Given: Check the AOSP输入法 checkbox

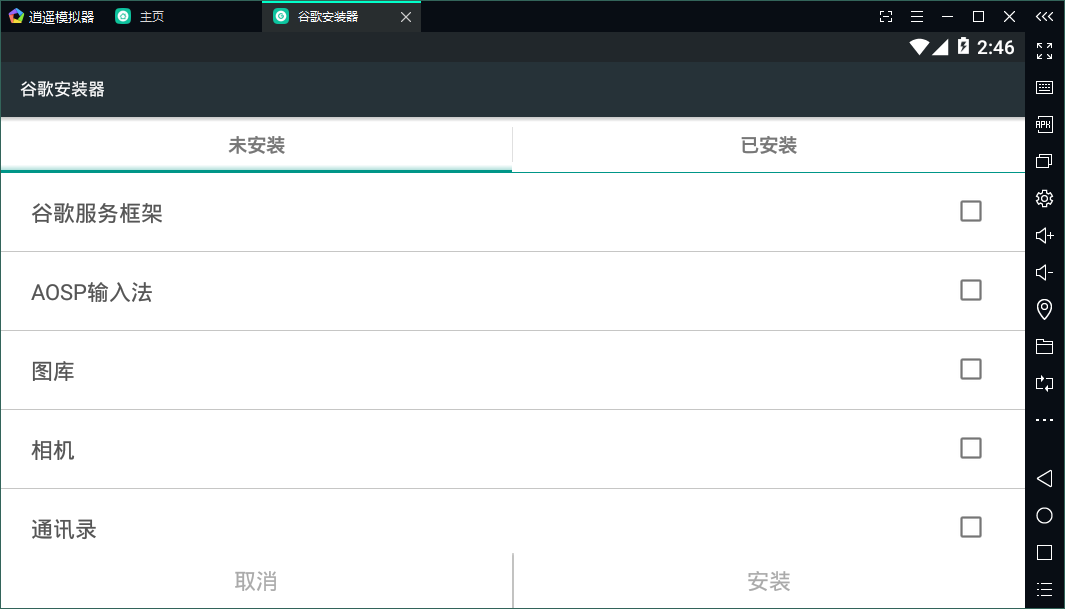Looking at the screenshot, I should (x=971, y=290).
